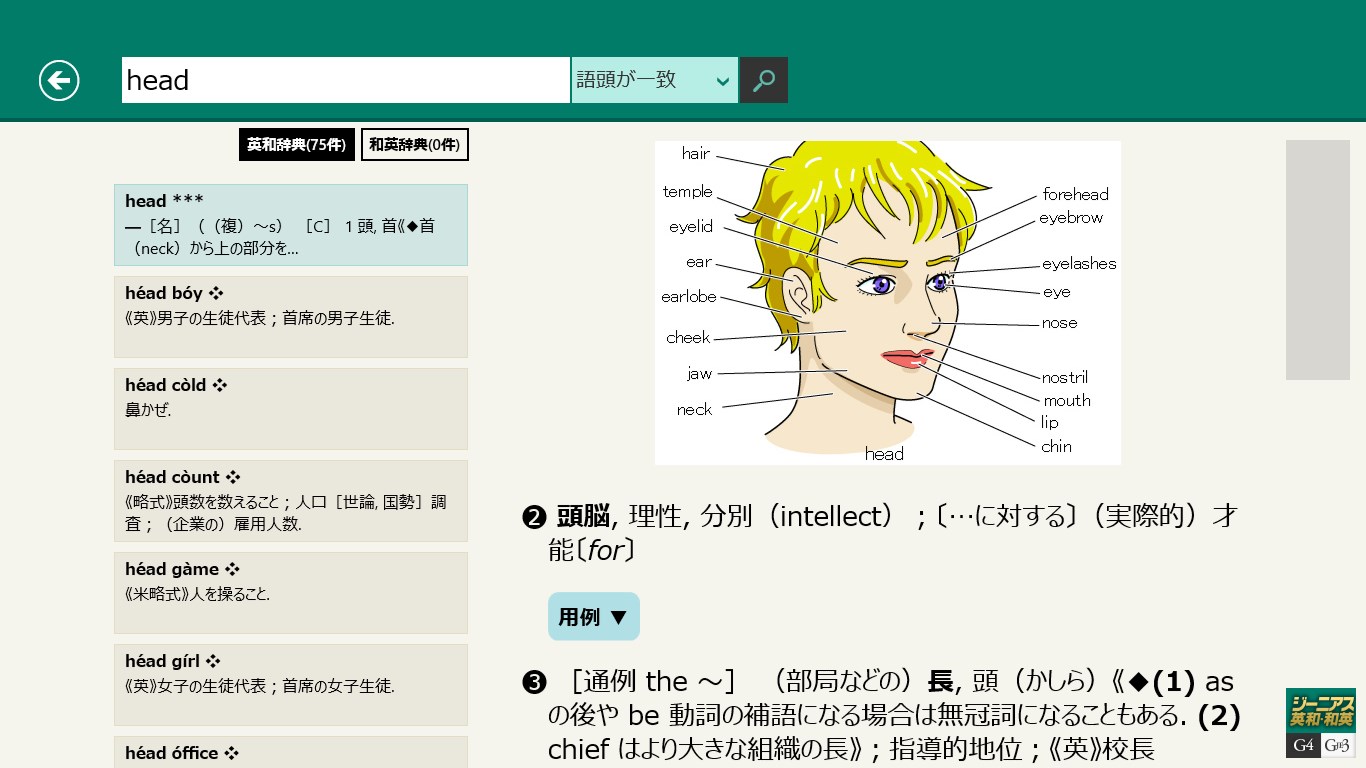
Task: Open the 'héad gàme' result entry
Action: tap(291, 593)
